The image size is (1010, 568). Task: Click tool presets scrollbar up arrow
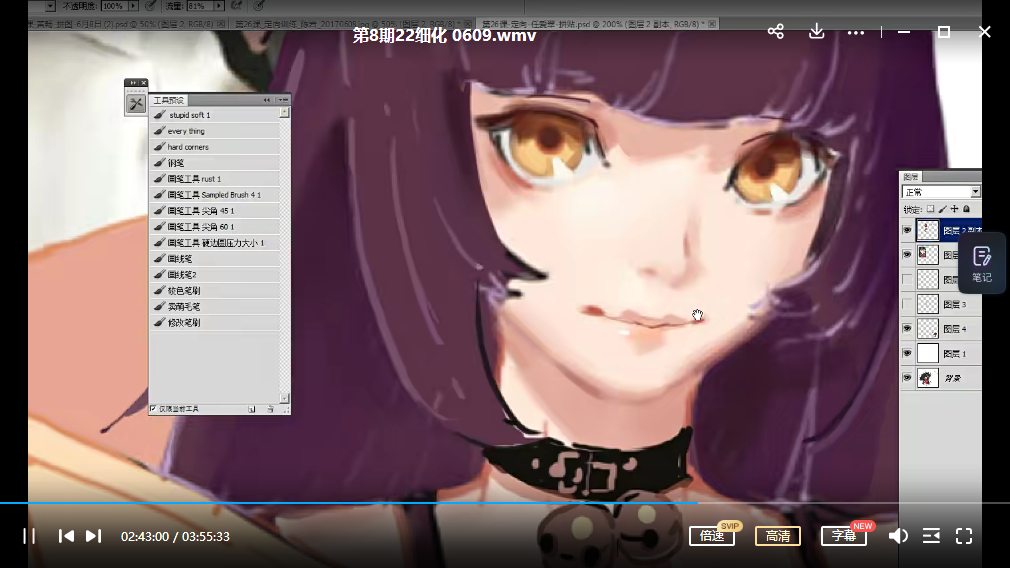(285, 112)
